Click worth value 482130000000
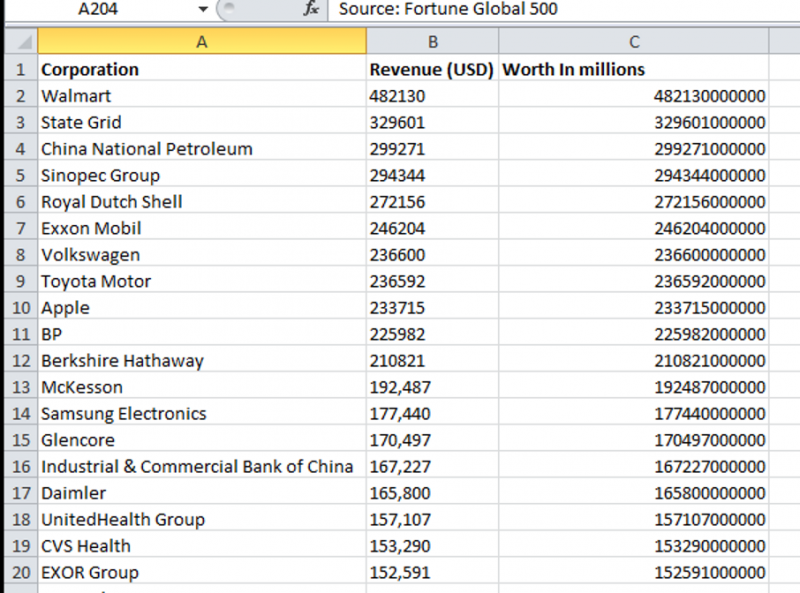Viewport: 800px width, 593px height. tap(634, 95)
